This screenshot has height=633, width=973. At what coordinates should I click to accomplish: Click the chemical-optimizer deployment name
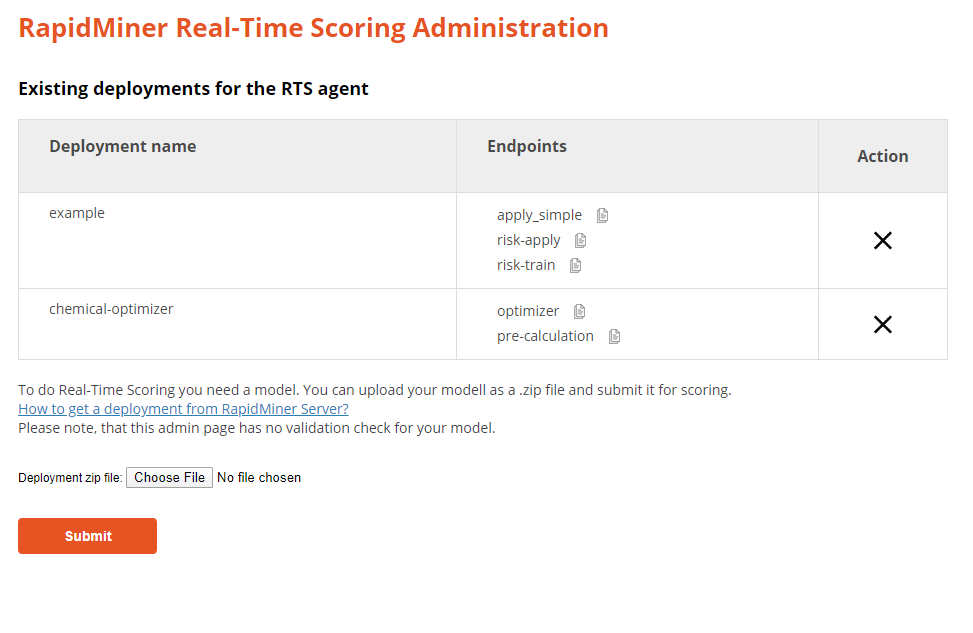111,309
